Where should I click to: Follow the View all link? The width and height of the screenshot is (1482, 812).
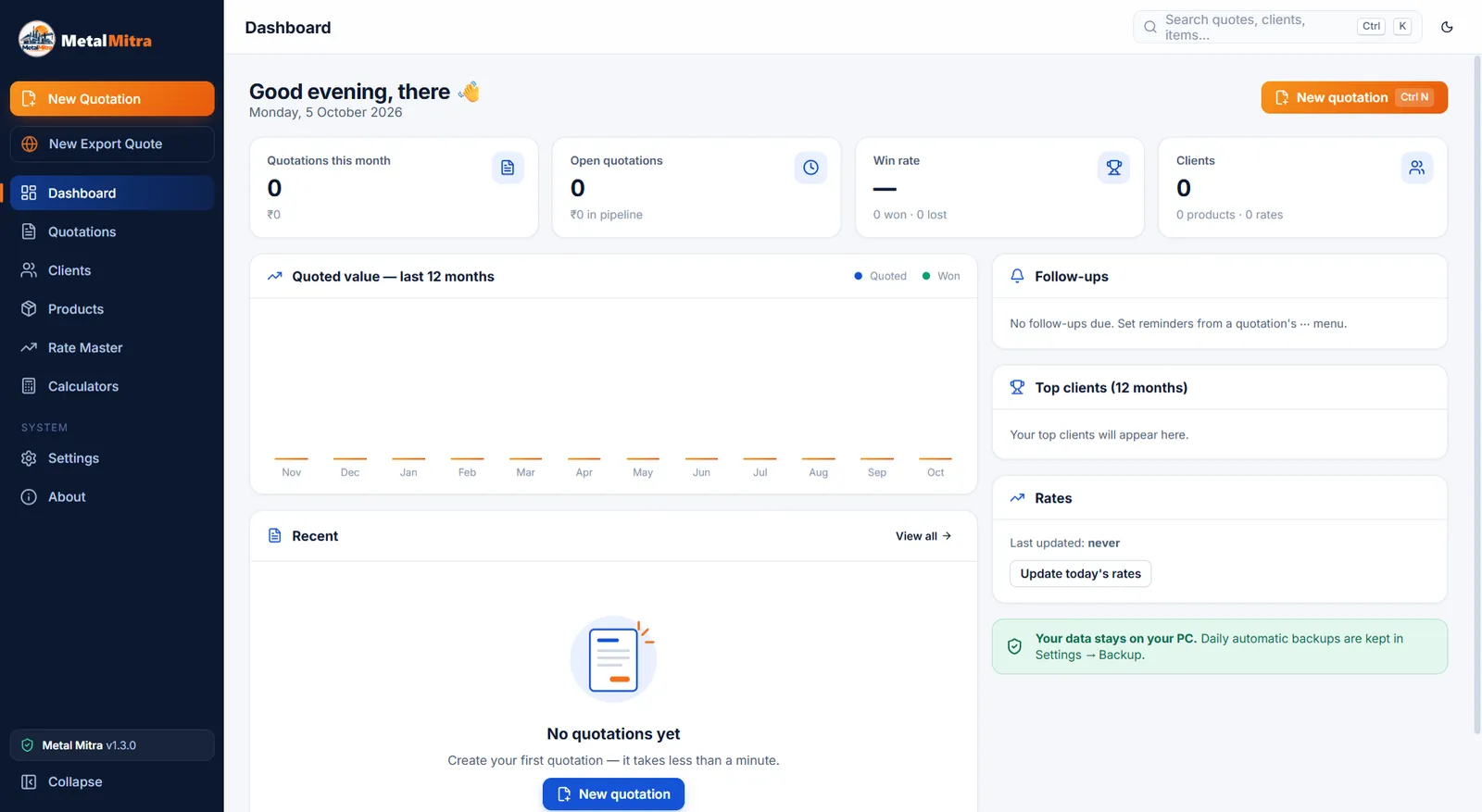(x=923, y=536)
